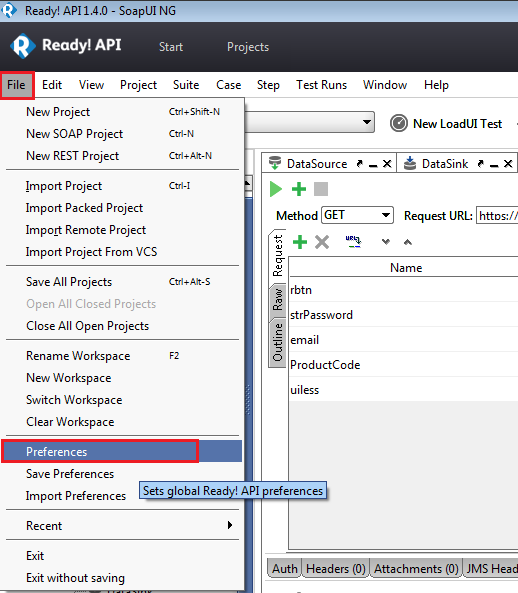
Task: Undock the DataSink panel arrow icon
Action: [x=481, y=163]
